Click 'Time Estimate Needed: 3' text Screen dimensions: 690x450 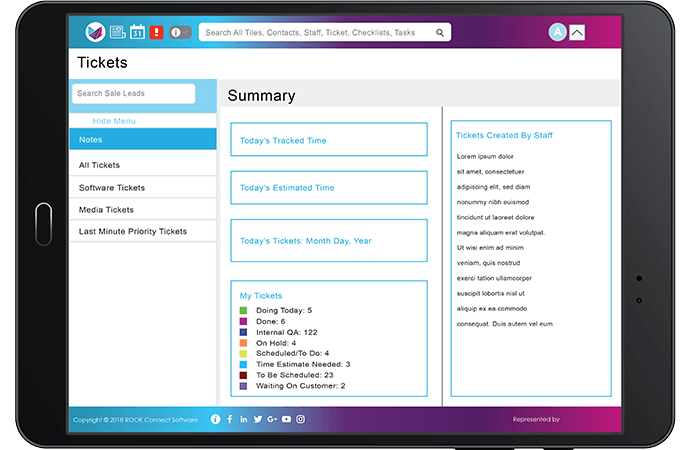click(x=303, y=364)
